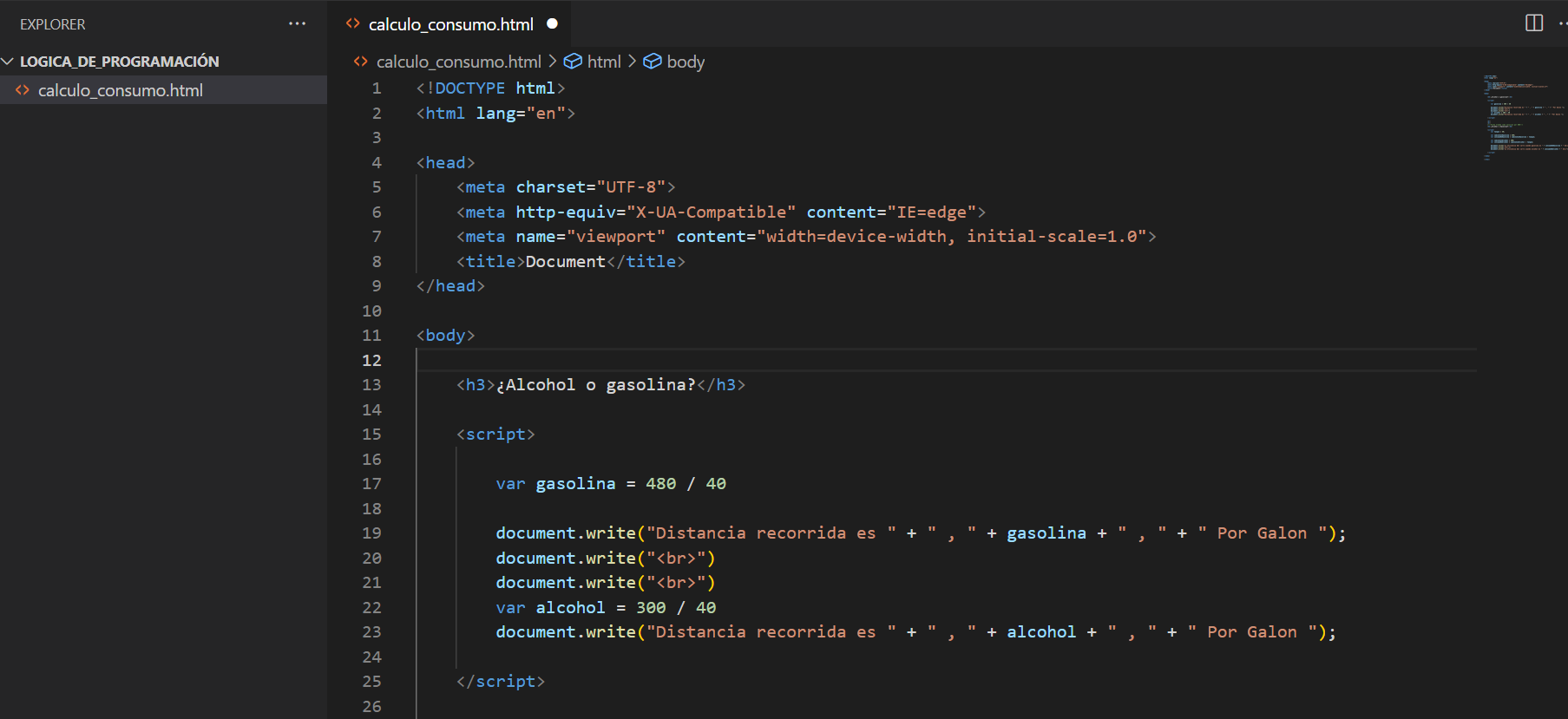This screenshot has height=719, width=1568.
Task: Open the body breadcrumb segment
Action: [686, 62]
